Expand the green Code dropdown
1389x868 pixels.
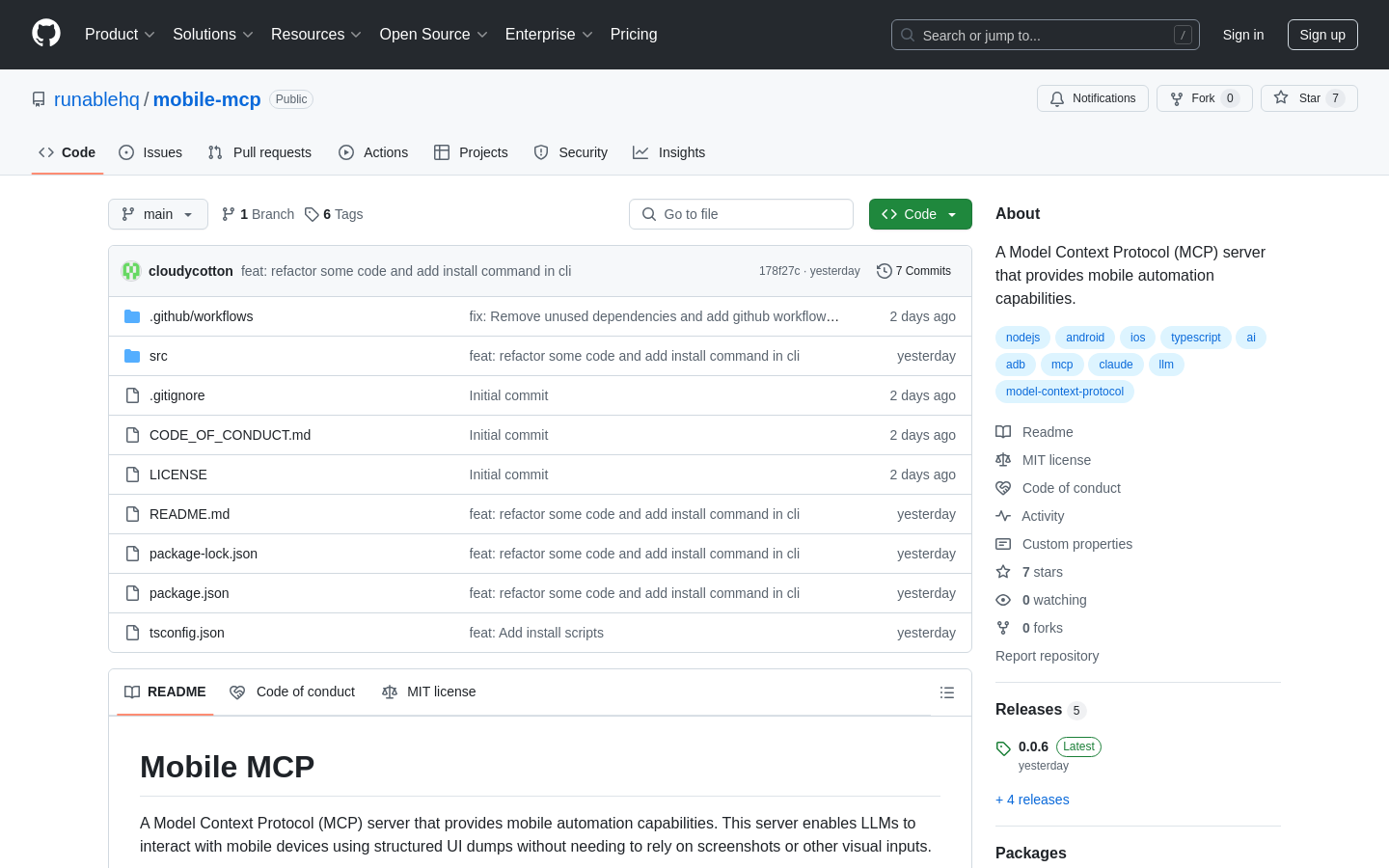pyautogui.click(x=920, y=214)
